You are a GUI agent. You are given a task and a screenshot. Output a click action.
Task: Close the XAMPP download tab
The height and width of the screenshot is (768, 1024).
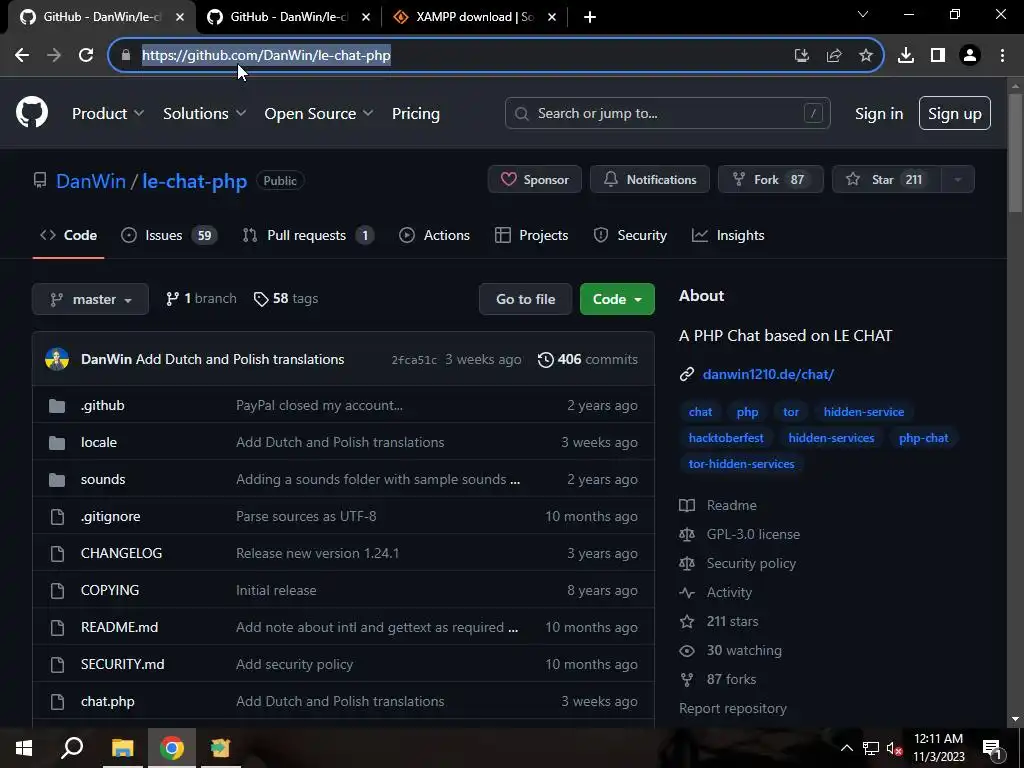click(x=552, y=17)
